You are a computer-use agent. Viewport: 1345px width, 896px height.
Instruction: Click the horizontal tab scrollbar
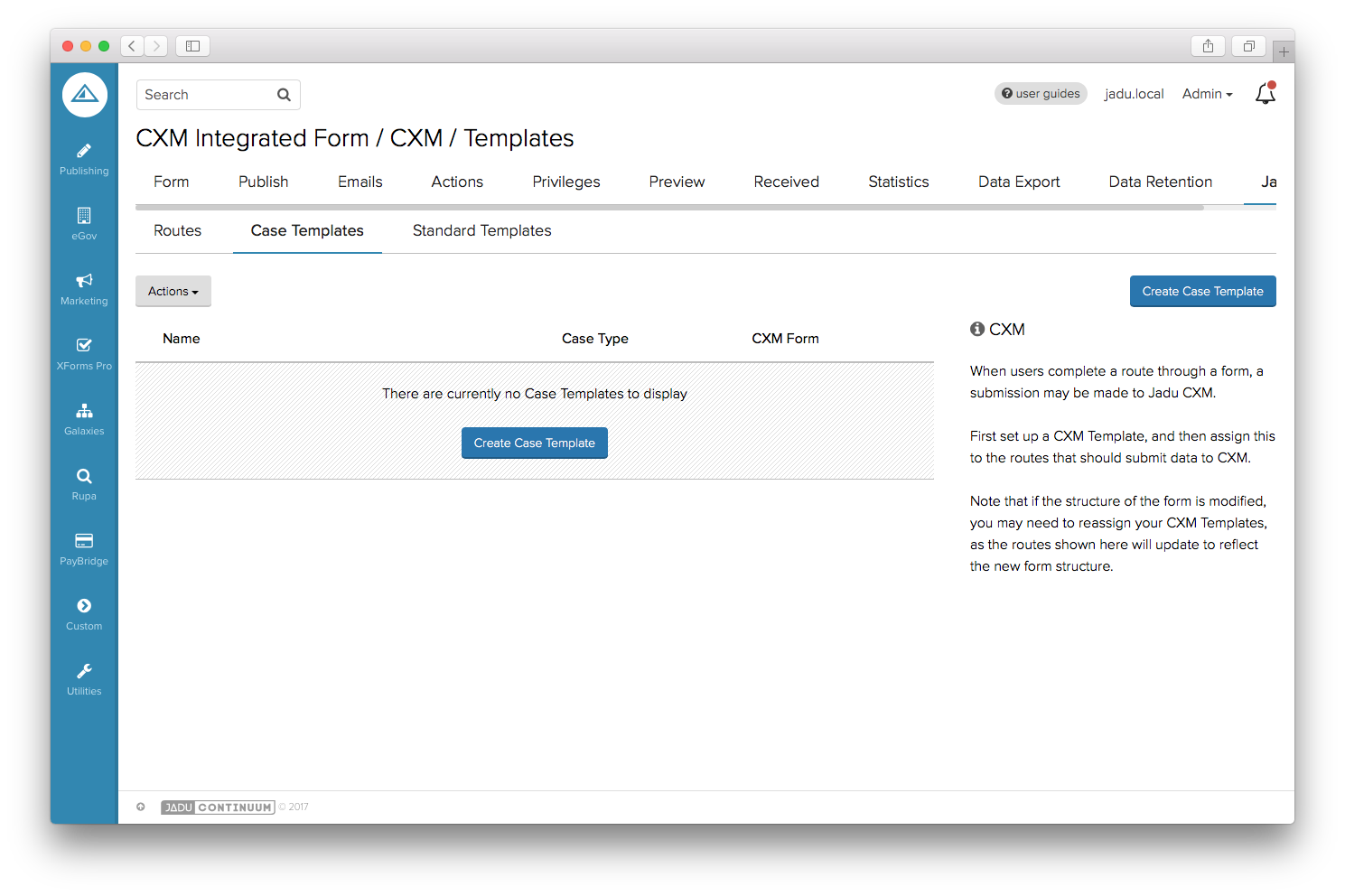(x=668, y=207)
